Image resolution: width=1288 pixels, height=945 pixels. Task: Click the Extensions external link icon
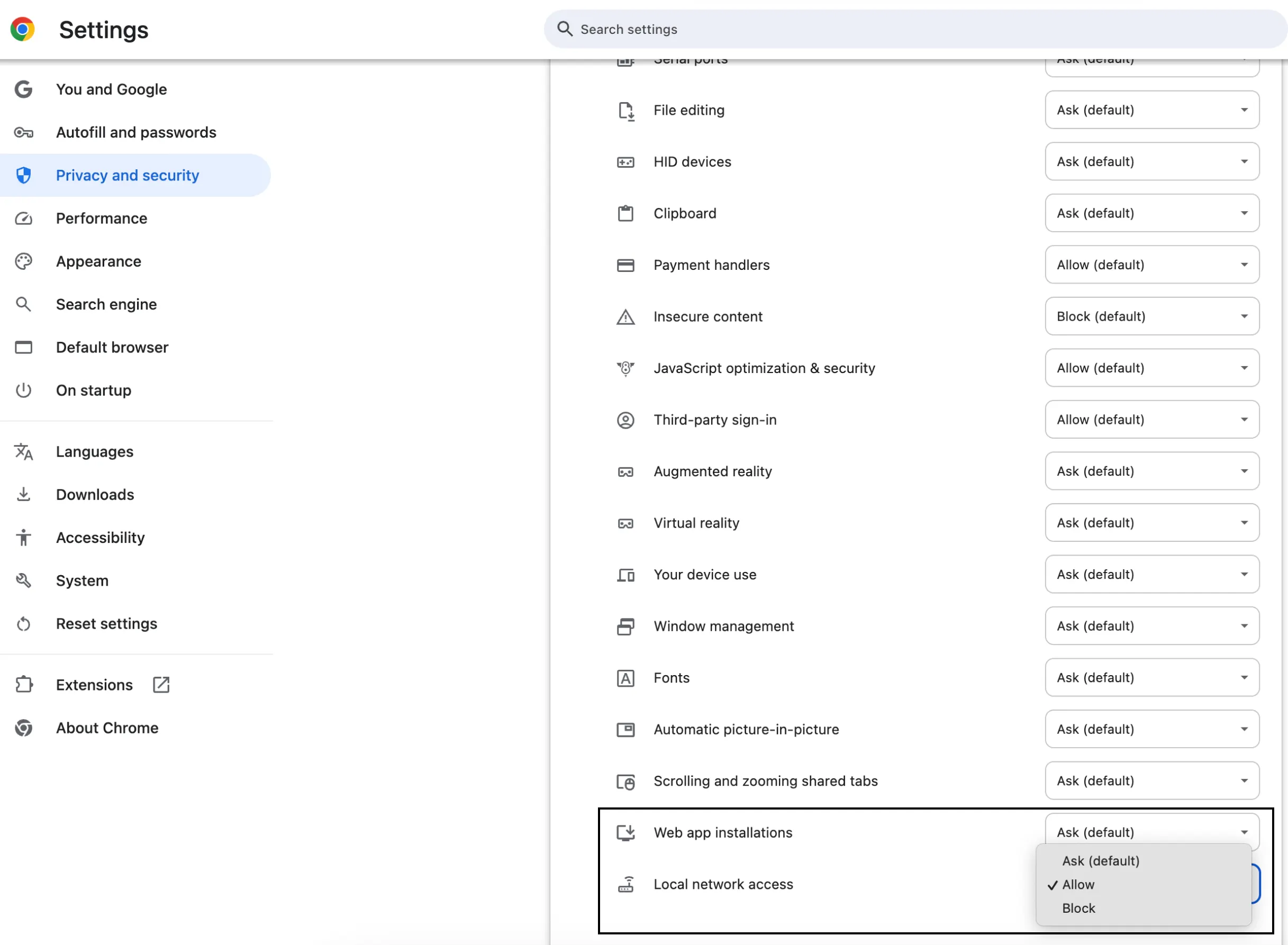point(161,685)
